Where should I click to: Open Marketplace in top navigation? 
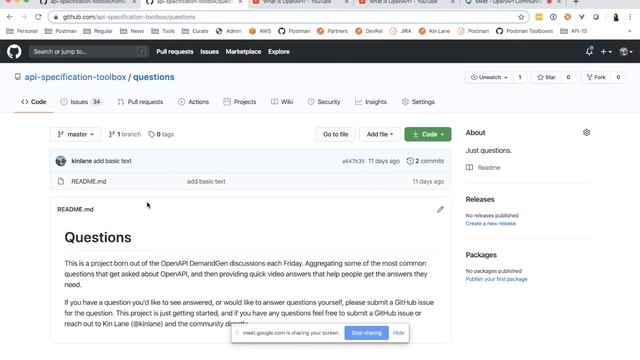(x=243, y=52)
